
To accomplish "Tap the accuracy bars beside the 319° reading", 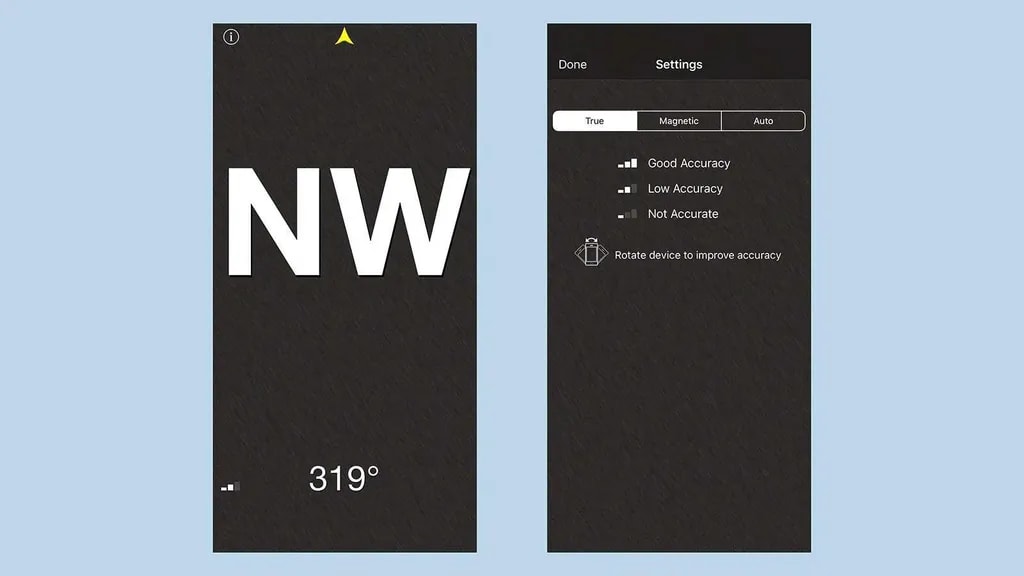I will pos(230,487).
